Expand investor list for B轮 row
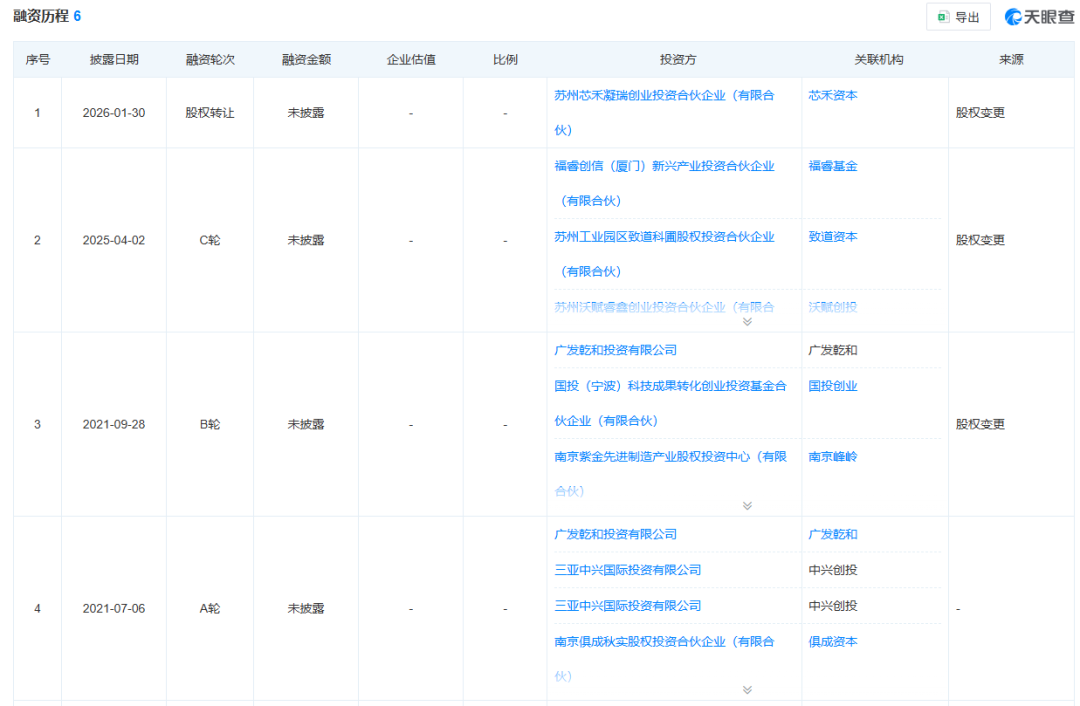 (747, 506)
